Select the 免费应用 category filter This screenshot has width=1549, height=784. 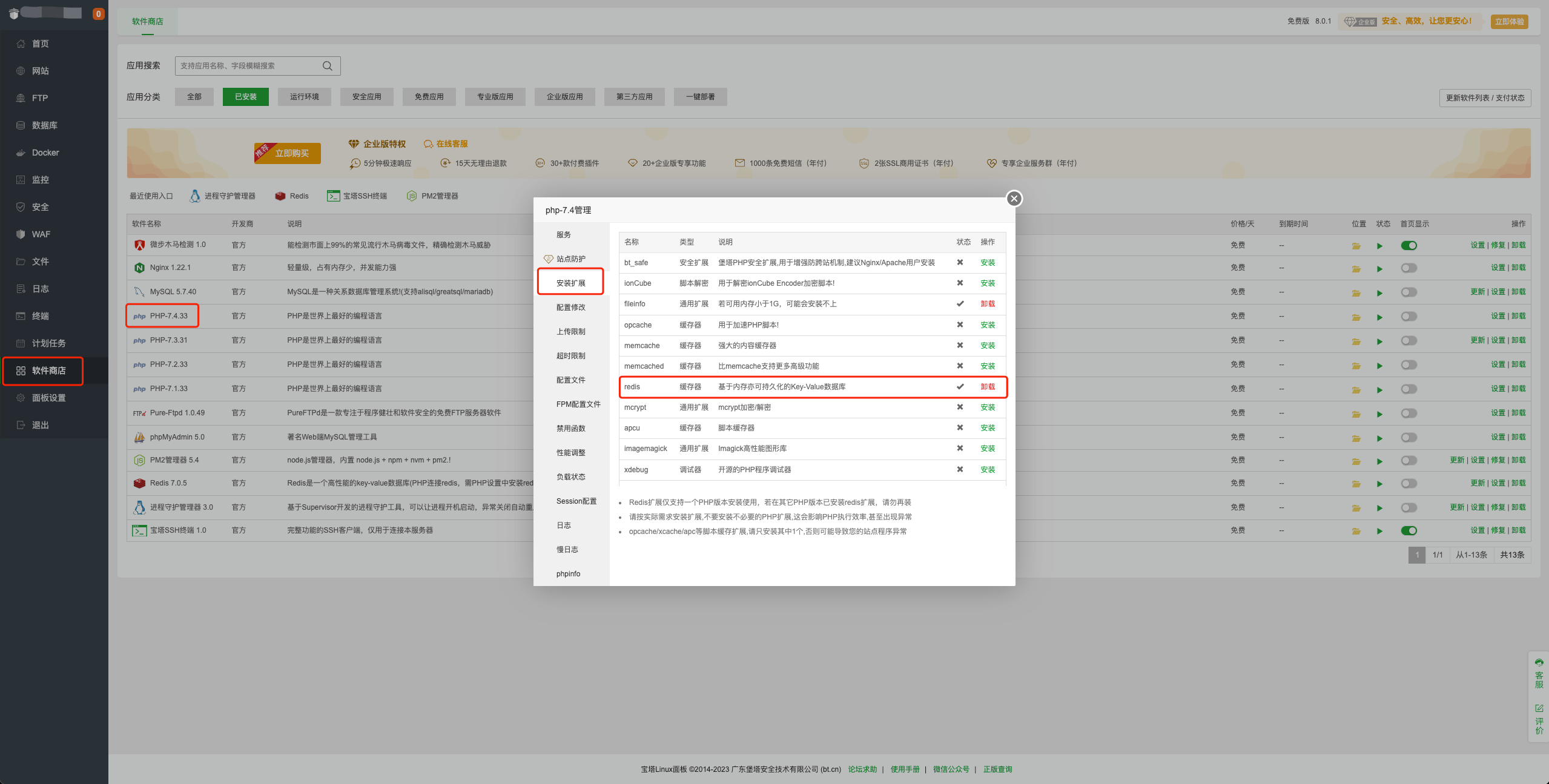click(429, 97)
